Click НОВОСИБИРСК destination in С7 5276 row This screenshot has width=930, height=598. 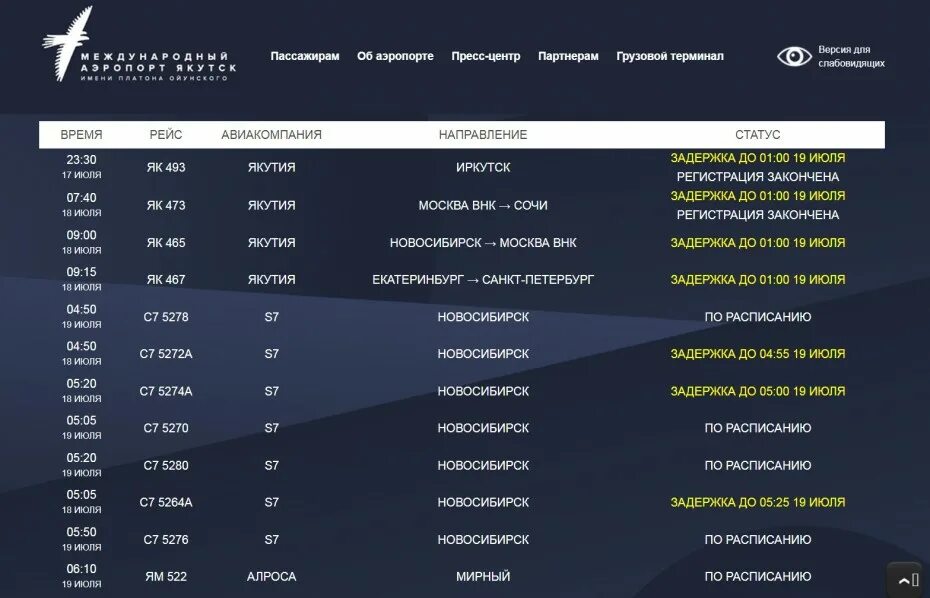pyautogui.click(x=483, y=539)
